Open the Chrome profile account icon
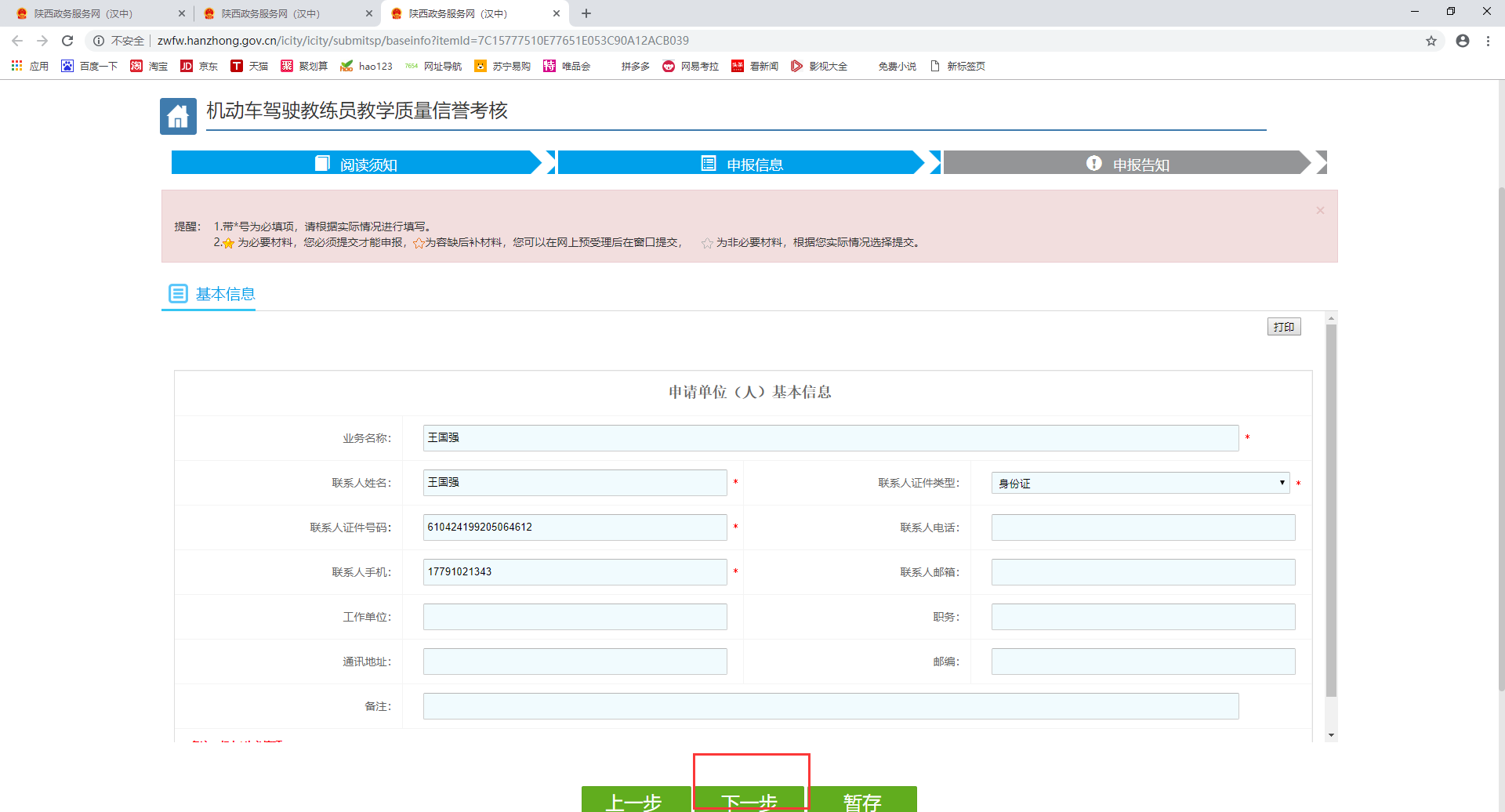The width and height of the screenshot is (1505, 812). [1462, 41]
